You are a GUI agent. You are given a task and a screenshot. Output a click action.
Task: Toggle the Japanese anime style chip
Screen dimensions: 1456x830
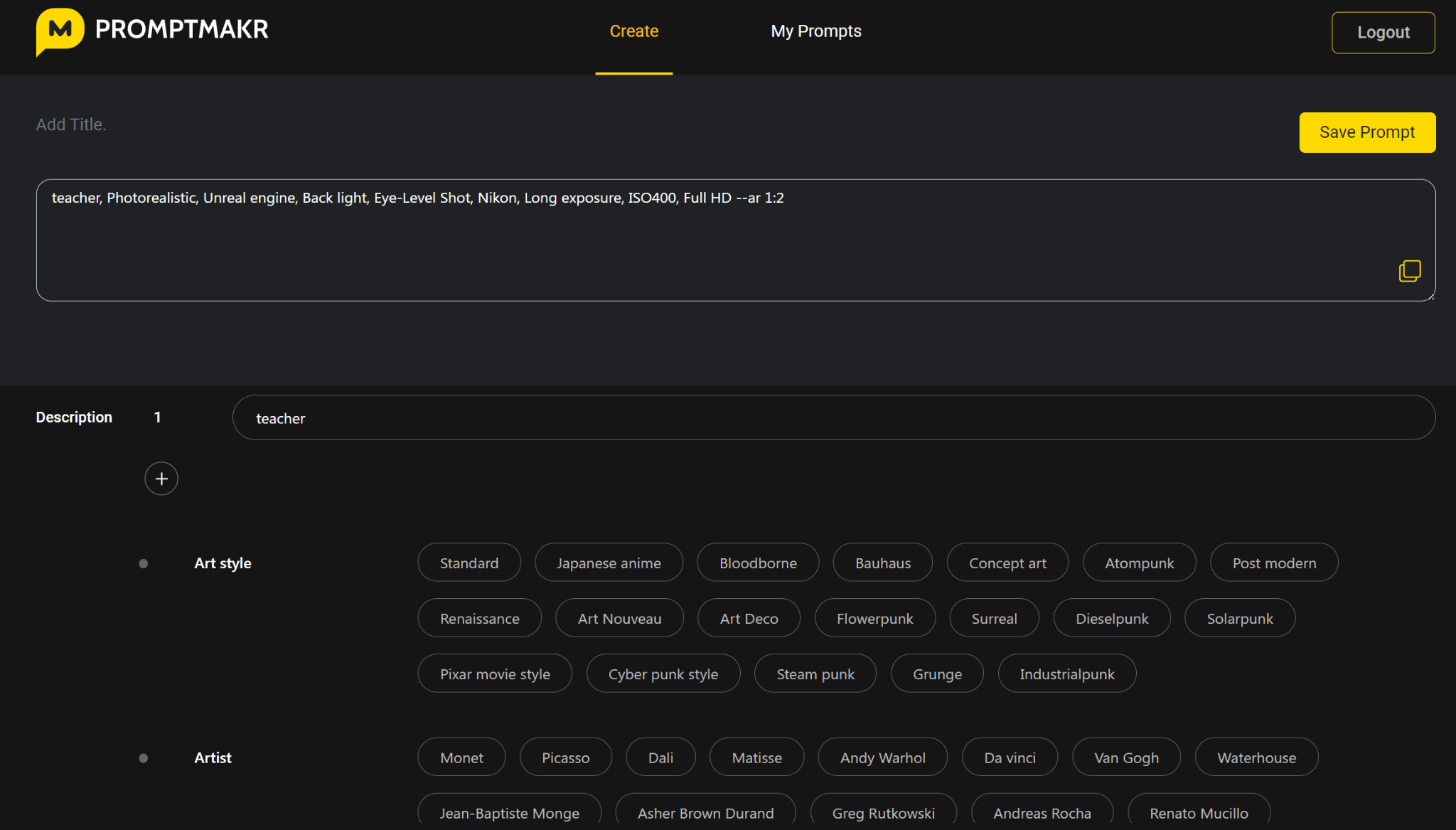[x=609, y=563]
